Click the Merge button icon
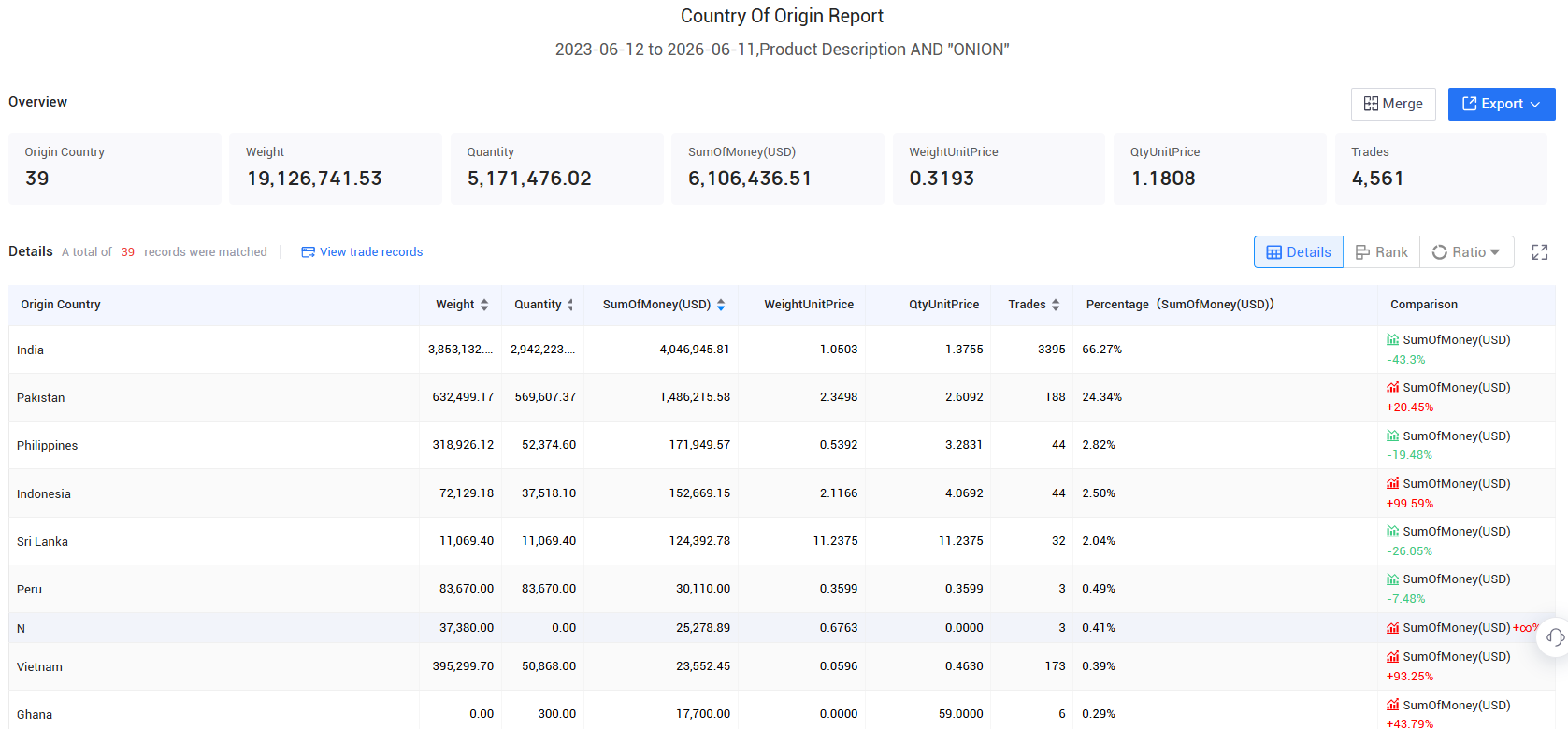 tap(1371, 104)
